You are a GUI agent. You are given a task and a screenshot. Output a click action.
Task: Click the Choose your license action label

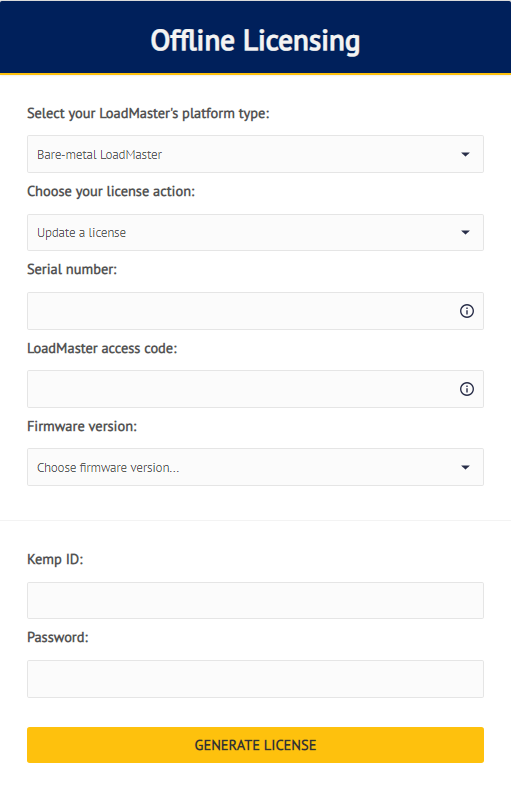point(111,192)
